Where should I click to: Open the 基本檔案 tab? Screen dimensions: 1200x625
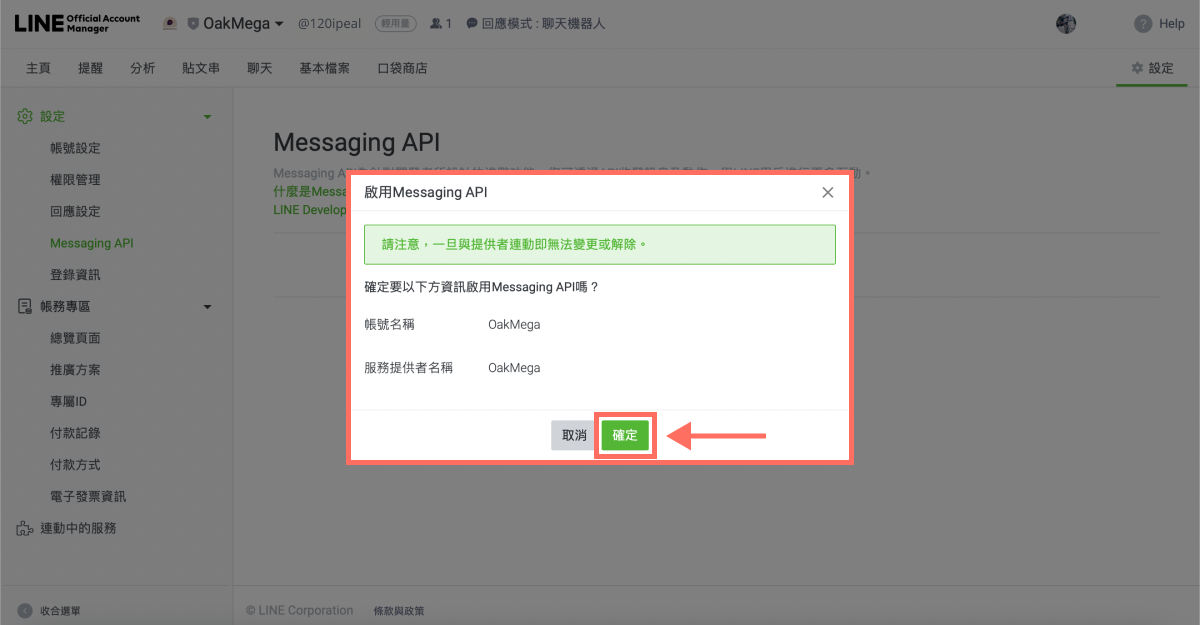[x=324, y=68]
